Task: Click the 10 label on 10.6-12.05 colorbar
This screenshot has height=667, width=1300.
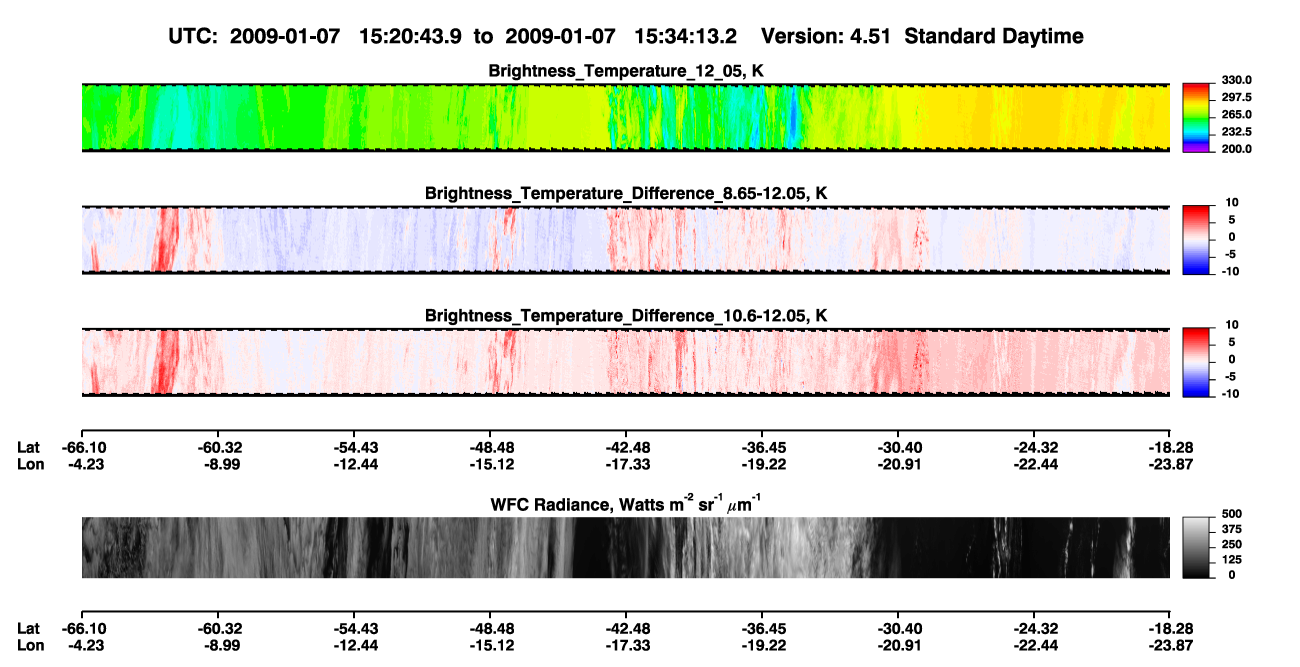Action: 1233,324
